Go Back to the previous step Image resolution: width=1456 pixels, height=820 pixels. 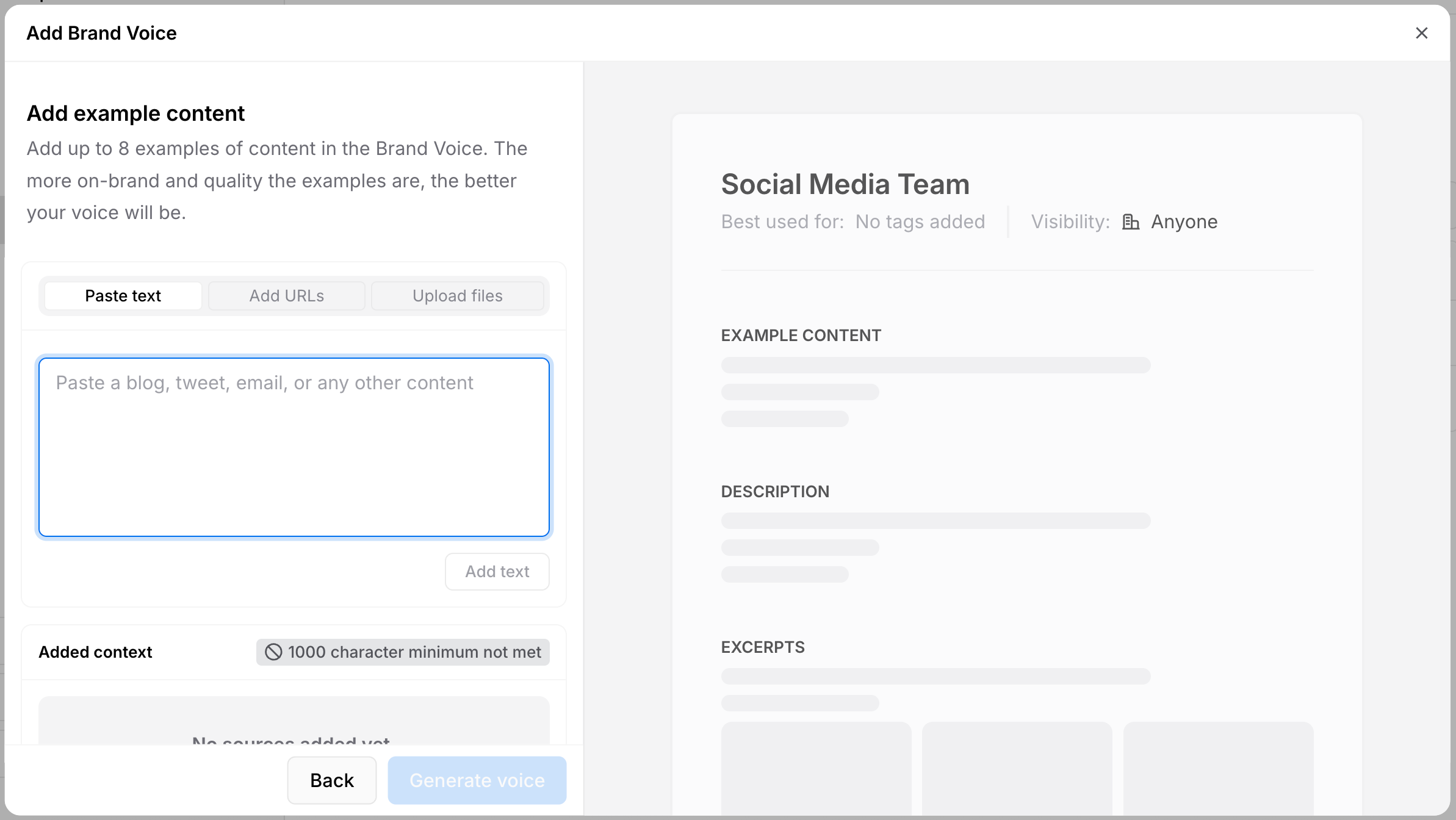tap(331, 780)
